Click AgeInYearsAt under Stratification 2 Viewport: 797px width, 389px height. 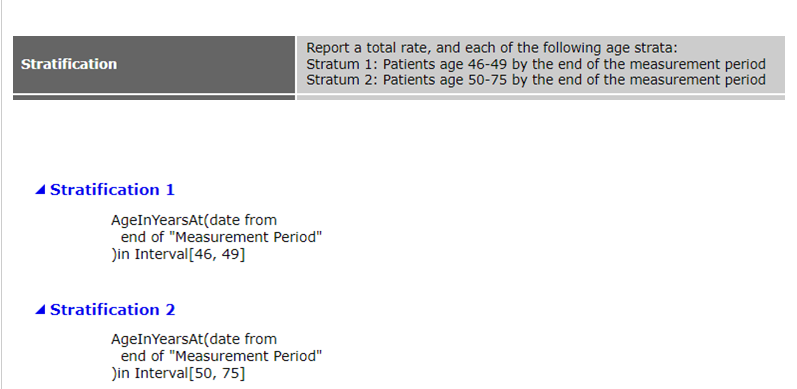(x=158, y=339)
